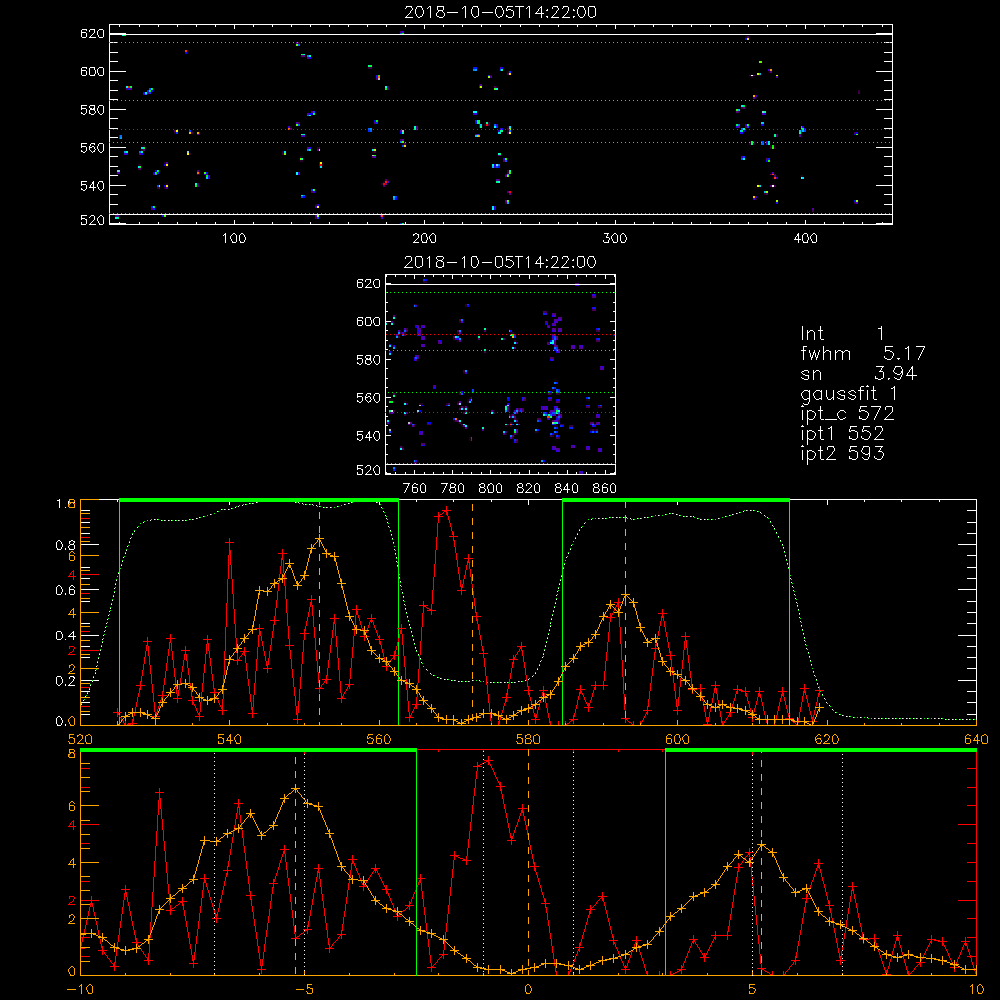The image size is (1000, 1000).
Task: Click the top plot's title timestamp 2018-10-05T14:22:00
Action: [x=500, y=12]
